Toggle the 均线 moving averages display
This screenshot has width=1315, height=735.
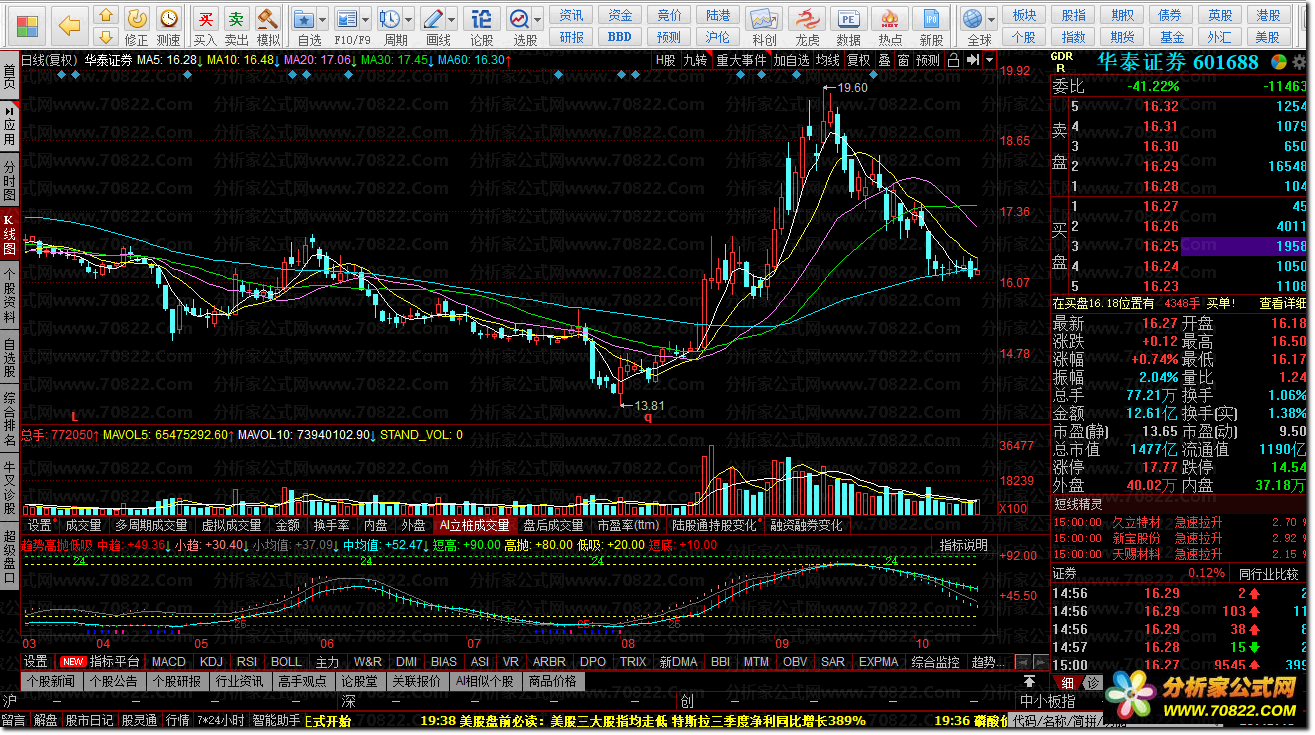point(828,60)
